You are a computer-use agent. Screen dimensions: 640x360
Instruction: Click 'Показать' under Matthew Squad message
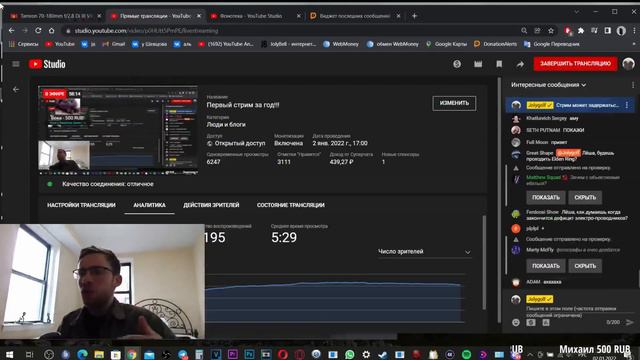tap(546, 198)
